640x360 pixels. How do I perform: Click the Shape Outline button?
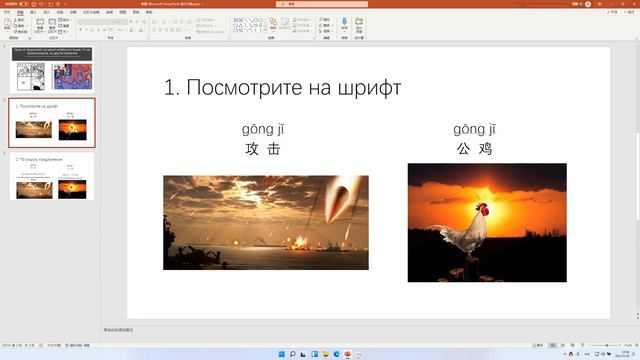tap(302, 25)
